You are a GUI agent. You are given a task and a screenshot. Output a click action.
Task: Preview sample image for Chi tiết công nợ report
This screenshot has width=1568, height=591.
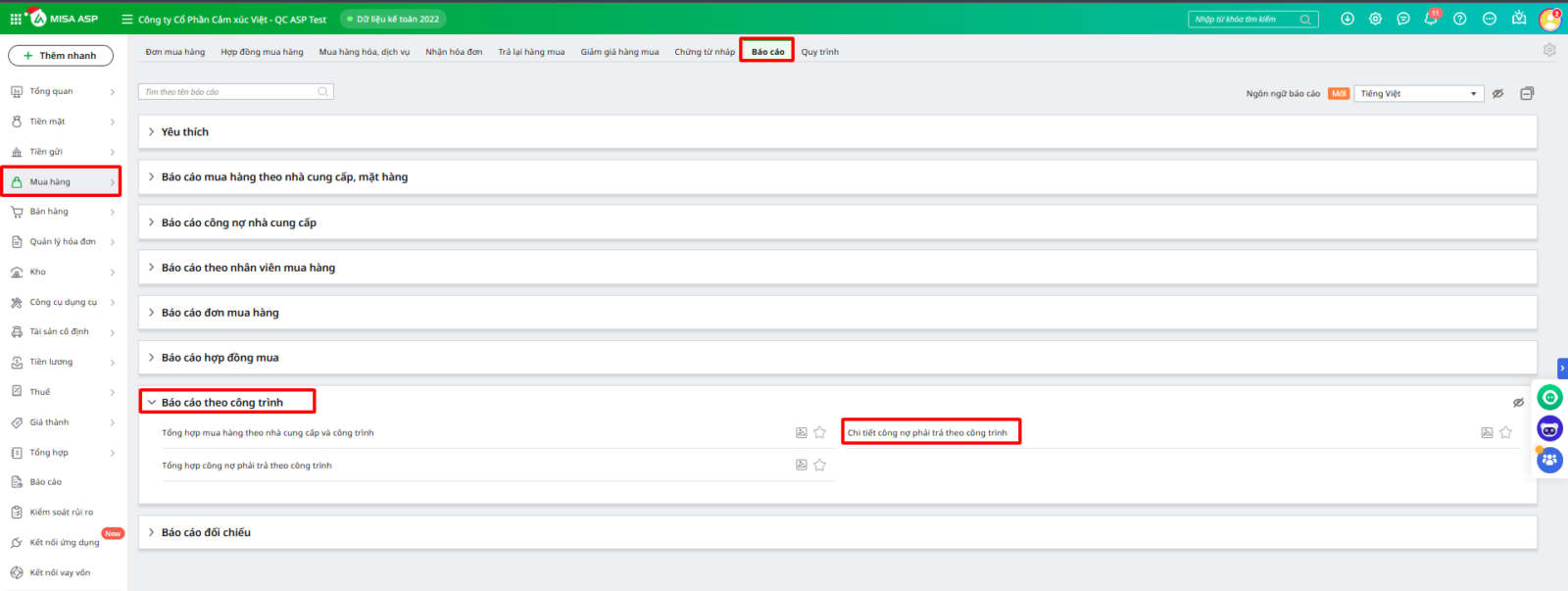click(x=1487, y=432)
